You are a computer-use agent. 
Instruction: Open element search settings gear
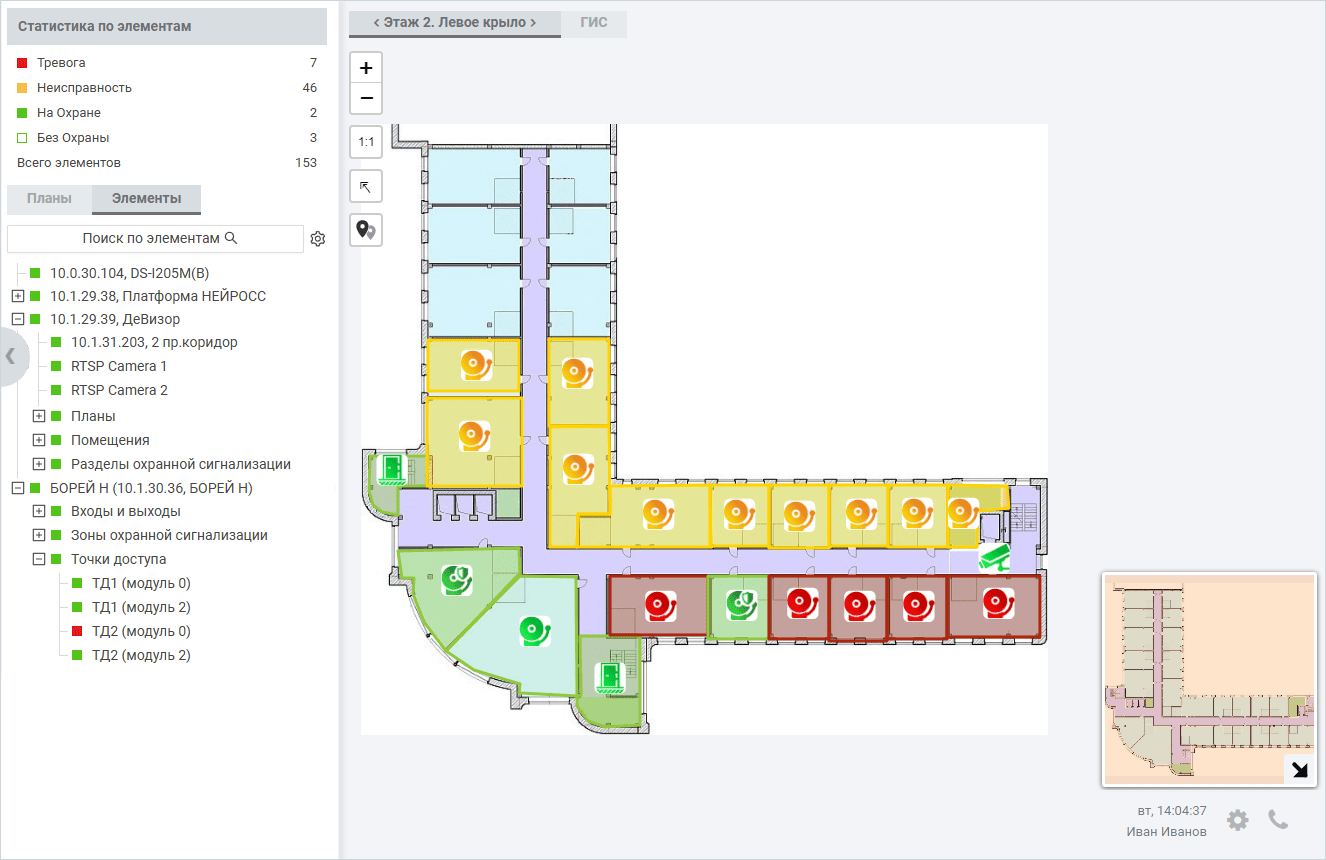tap(318, 239)
